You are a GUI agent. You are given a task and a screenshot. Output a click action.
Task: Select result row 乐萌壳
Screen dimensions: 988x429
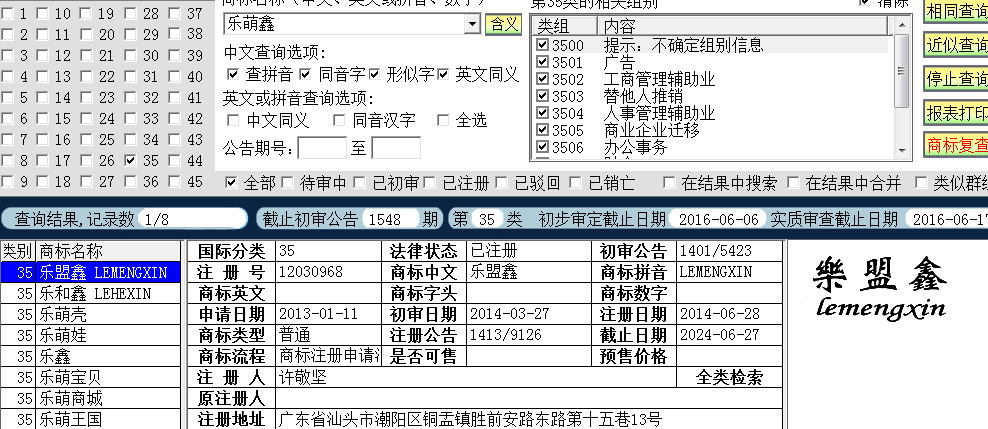point(90,314)
